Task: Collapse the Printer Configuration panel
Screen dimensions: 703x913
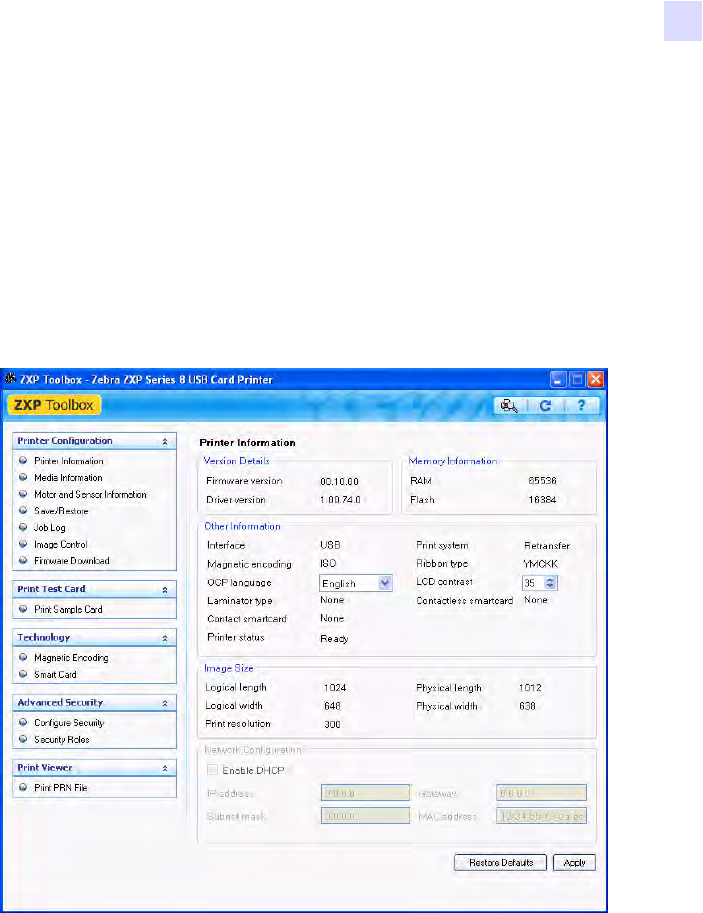Action: click(165, 441)
